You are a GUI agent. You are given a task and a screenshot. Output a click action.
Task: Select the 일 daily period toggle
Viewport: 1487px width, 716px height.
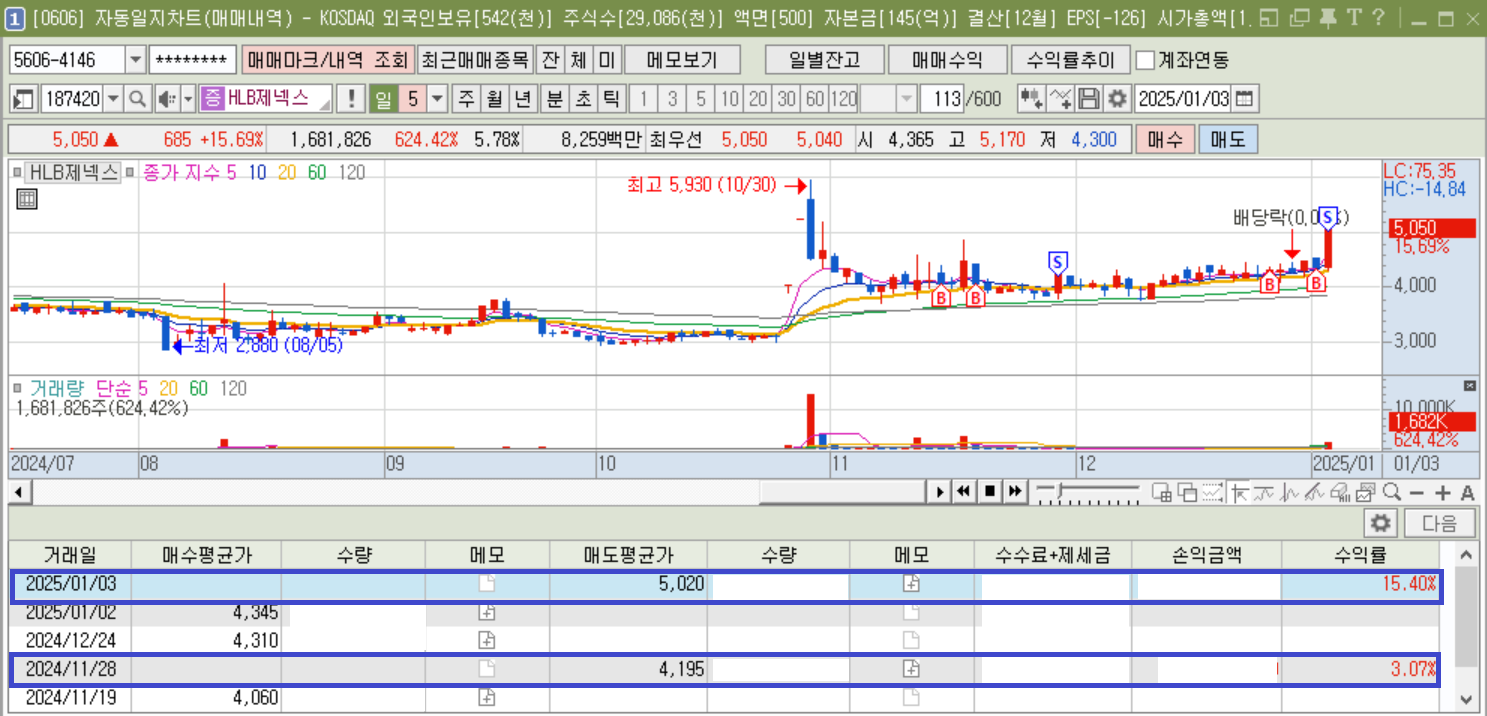pyautogui.click(x=383, y=99)
